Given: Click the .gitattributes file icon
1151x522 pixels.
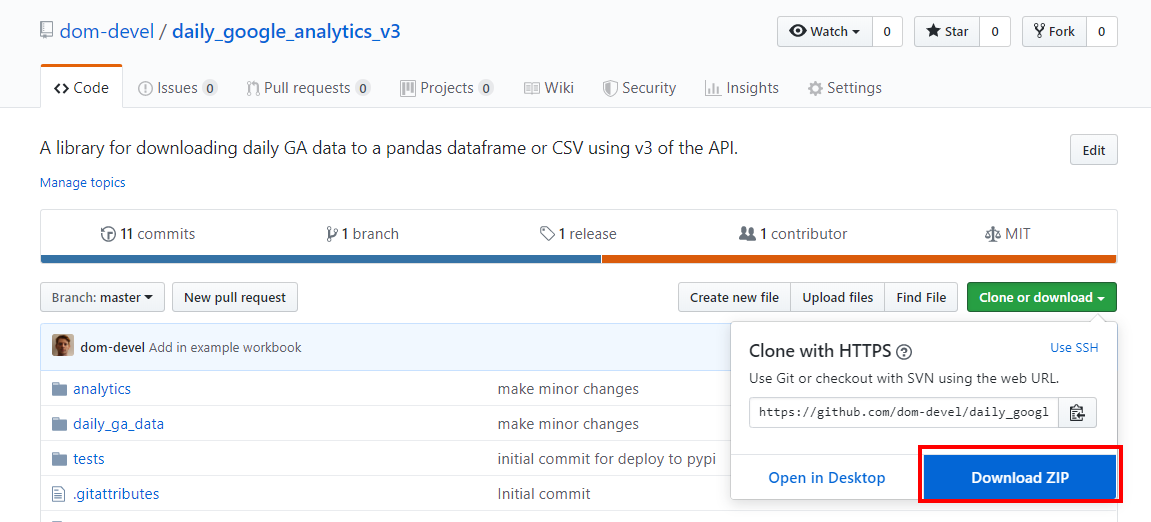Looking at the screenshot, I should [59, 494].
